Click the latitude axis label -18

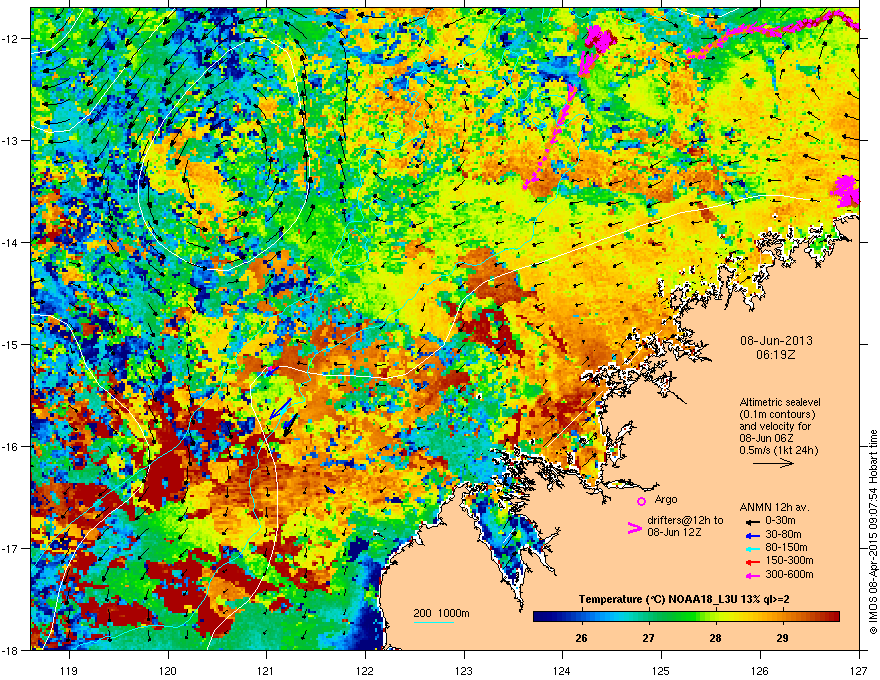coord(10,650)
